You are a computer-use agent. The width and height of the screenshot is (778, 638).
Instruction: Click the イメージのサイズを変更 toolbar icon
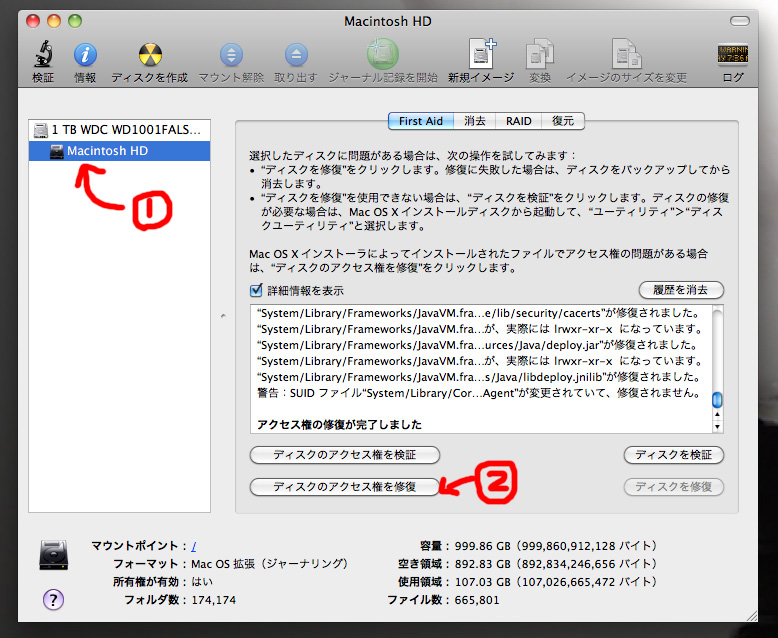[x=627, y=54]
